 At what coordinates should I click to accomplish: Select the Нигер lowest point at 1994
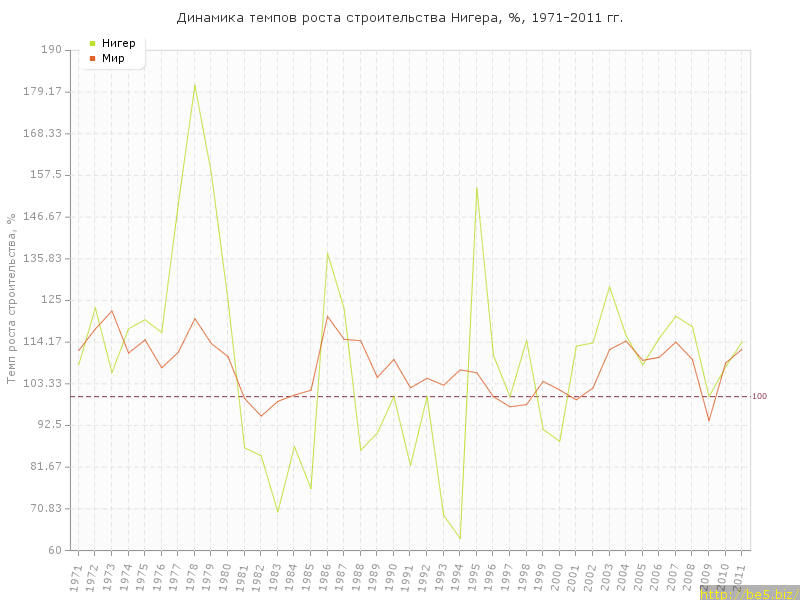[x=460, y=539]
